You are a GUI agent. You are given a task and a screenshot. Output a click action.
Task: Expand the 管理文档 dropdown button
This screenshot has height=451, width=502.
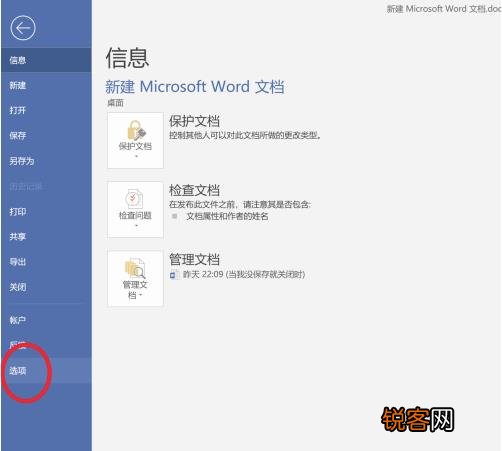[x=135, y=279]
